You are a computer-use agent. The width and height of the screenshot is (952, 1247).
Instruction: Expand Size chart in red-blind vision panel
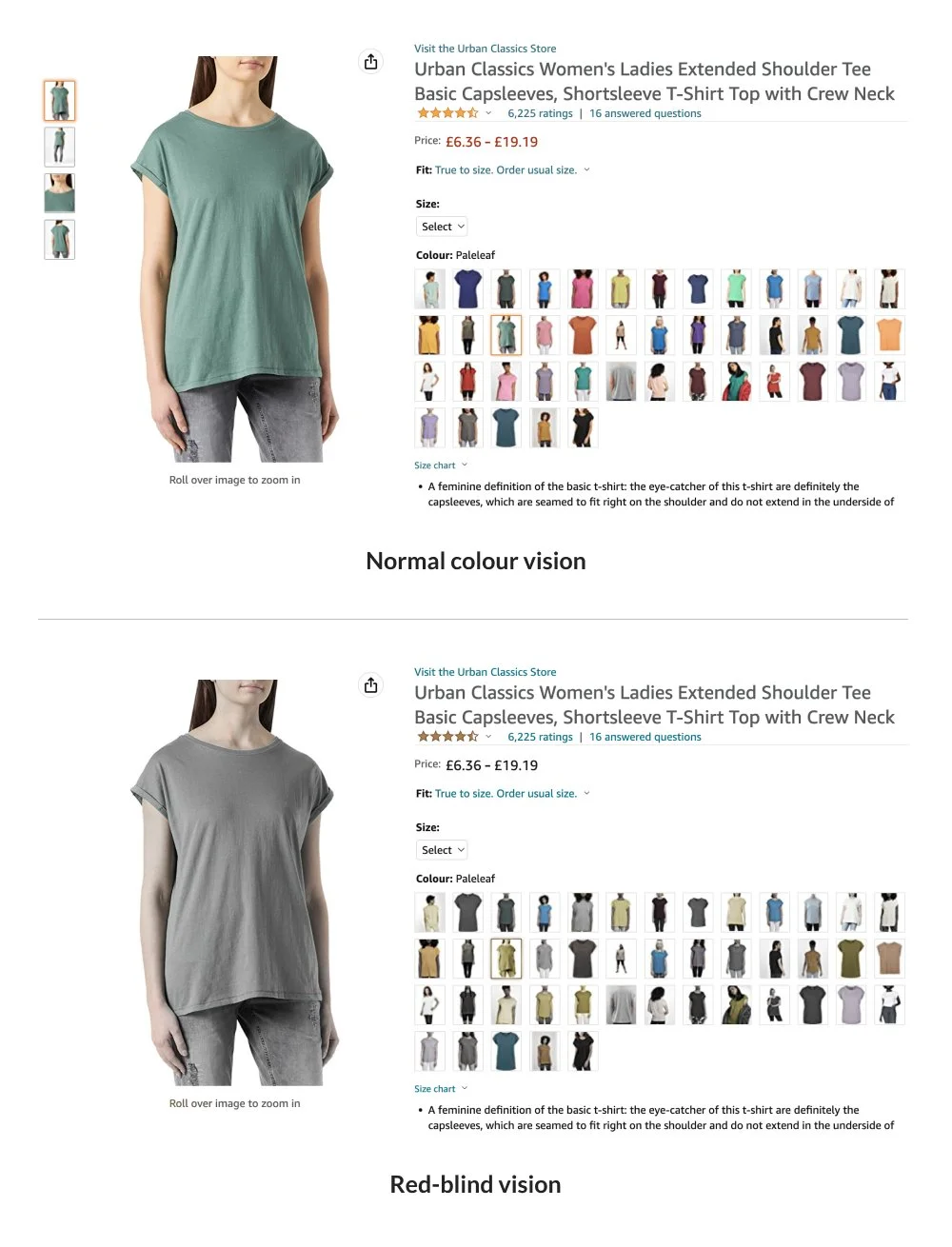[441, 1089]
